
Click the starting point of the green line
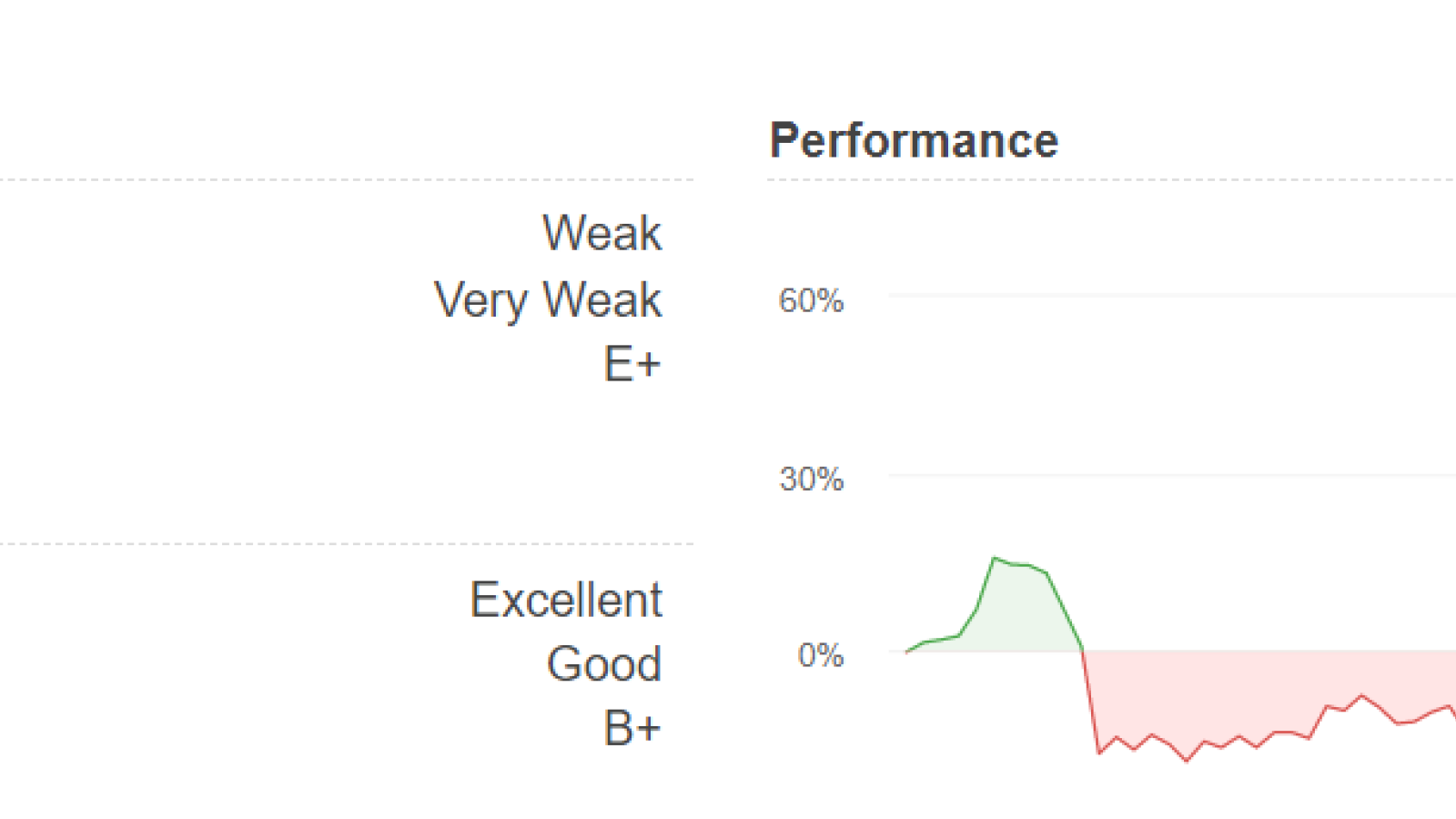tap(906, 652)
